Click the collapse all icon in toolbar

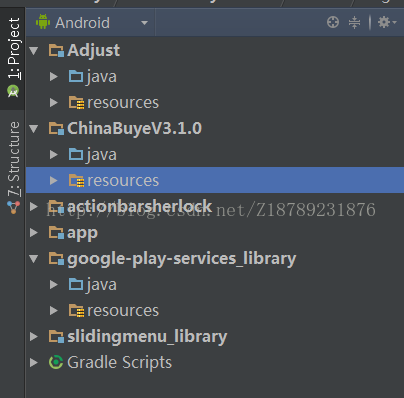click(x=354, y=23)
